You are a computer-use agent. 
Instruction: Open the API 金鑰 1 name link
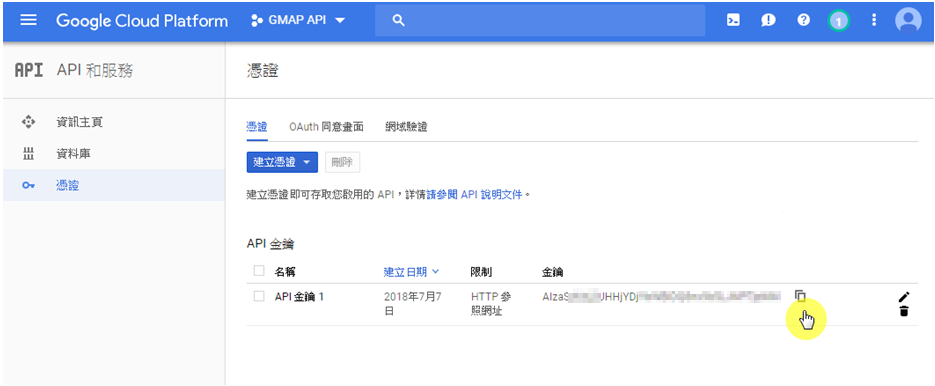click(x=299, y=297)
